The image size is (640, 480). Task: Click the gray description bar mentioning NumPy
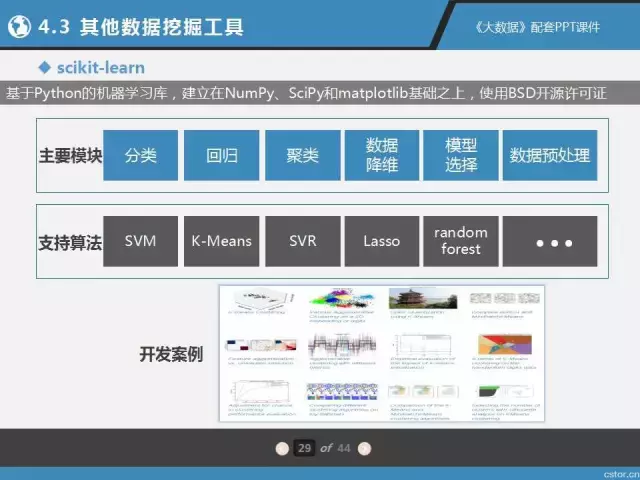[x=320, y=93]
